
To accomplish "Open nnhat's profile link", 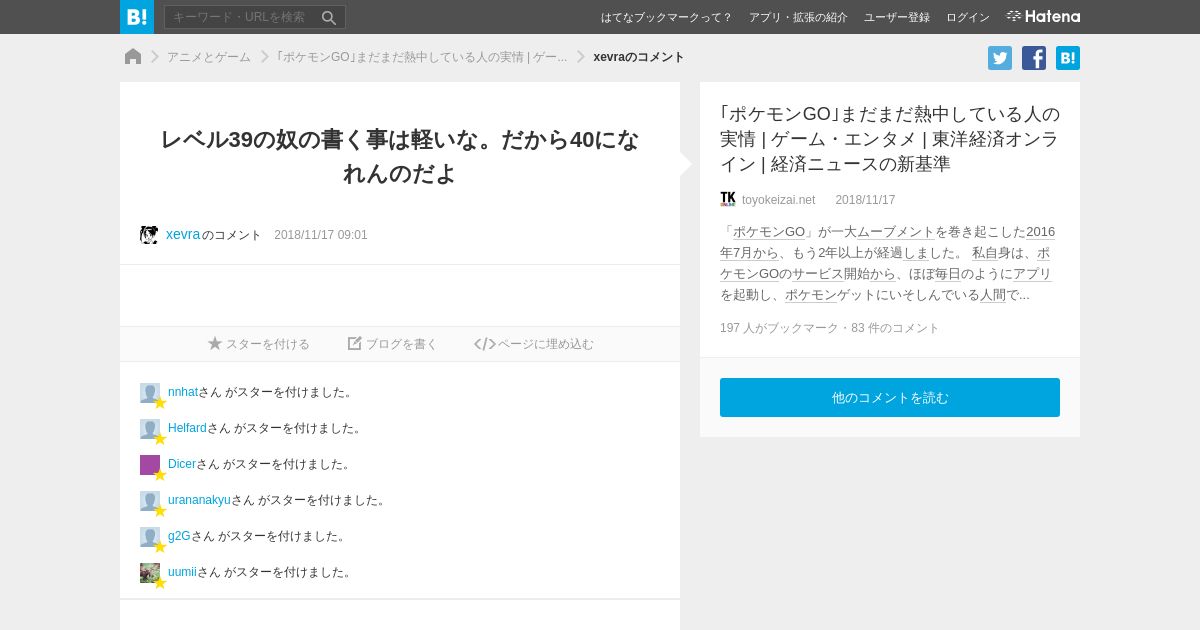I will pyautogui.click(x=183, y=392).
